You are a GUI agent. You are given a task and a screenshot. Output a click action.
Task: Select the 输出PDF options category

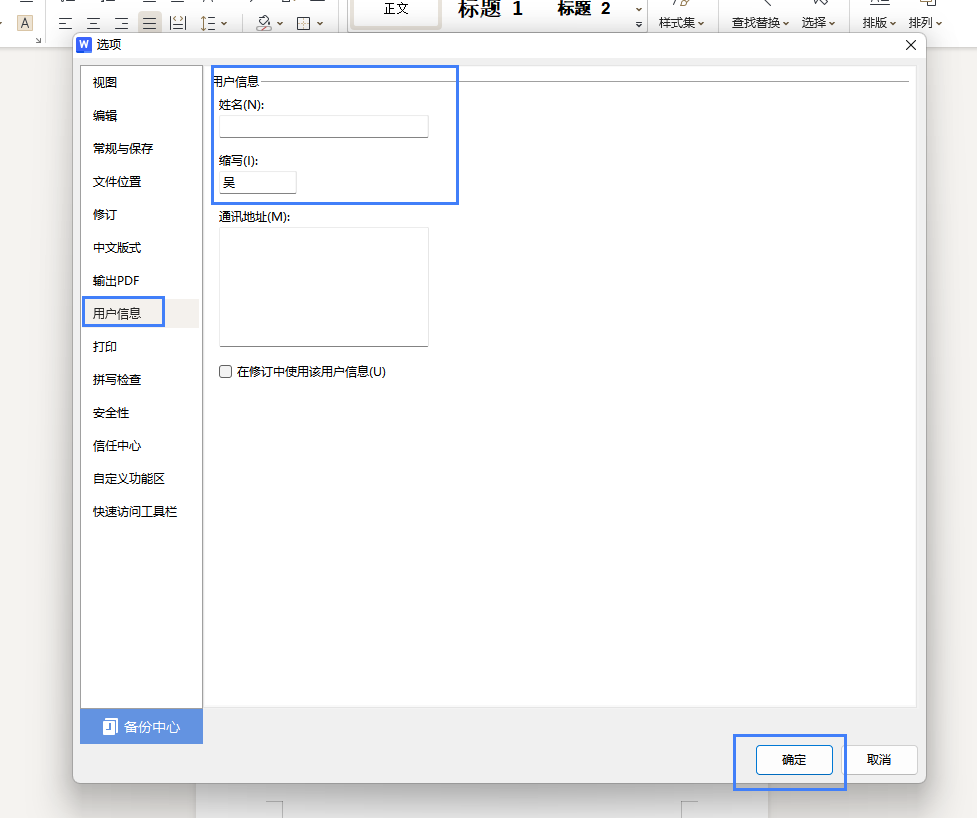[x=116, y=281]
